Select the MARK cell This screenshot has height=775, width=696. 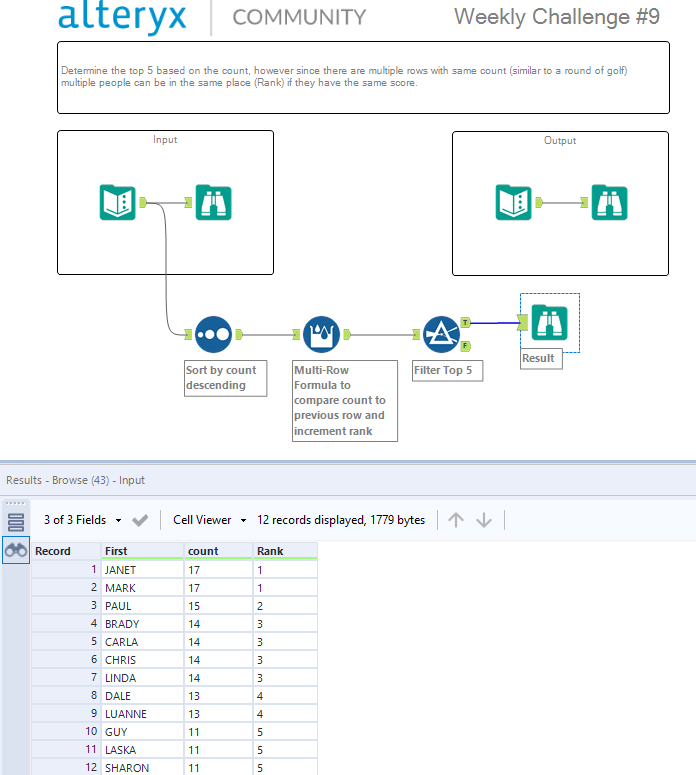tap(142, 588)
